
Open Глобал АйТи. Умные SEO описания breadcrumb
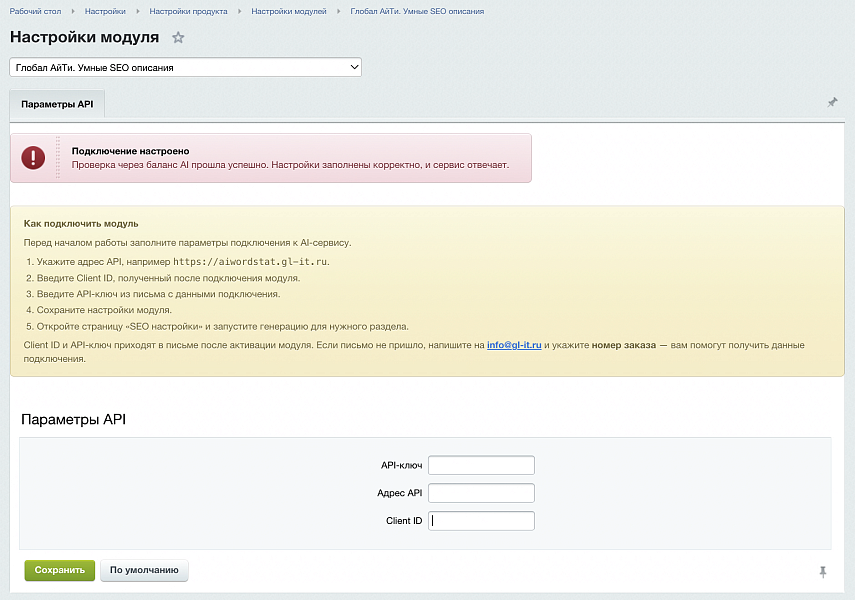click(x=417, y=11)
